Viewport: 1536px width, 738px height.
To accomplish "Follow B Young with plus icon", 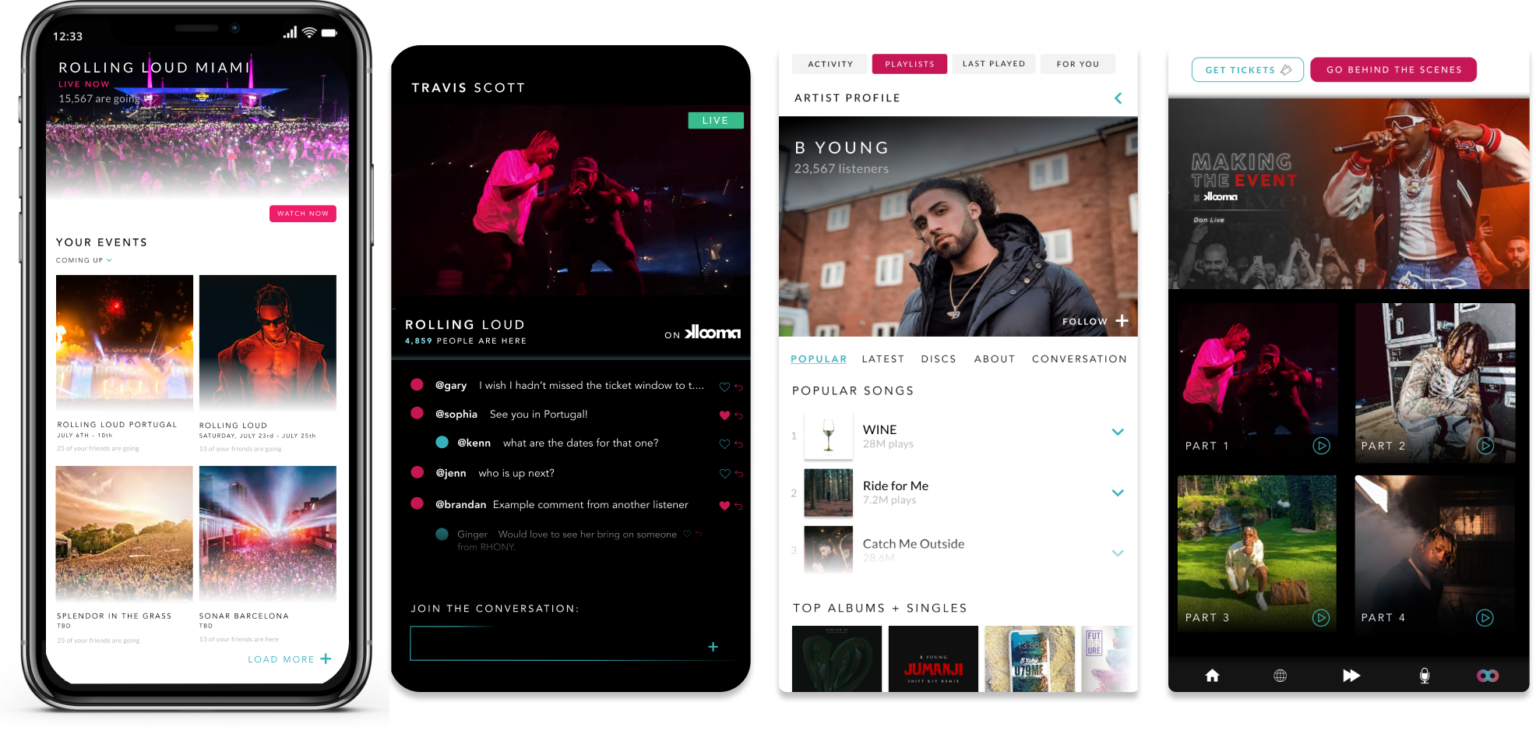I will coord(1122,321).
